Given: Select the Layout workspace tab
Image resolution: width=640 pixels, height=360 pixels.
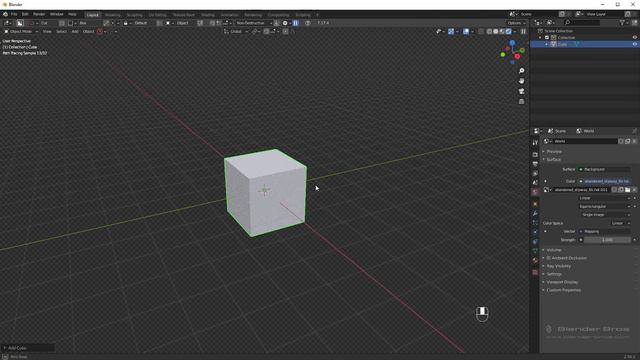Looking at the screenshot, I should point(93,15).
